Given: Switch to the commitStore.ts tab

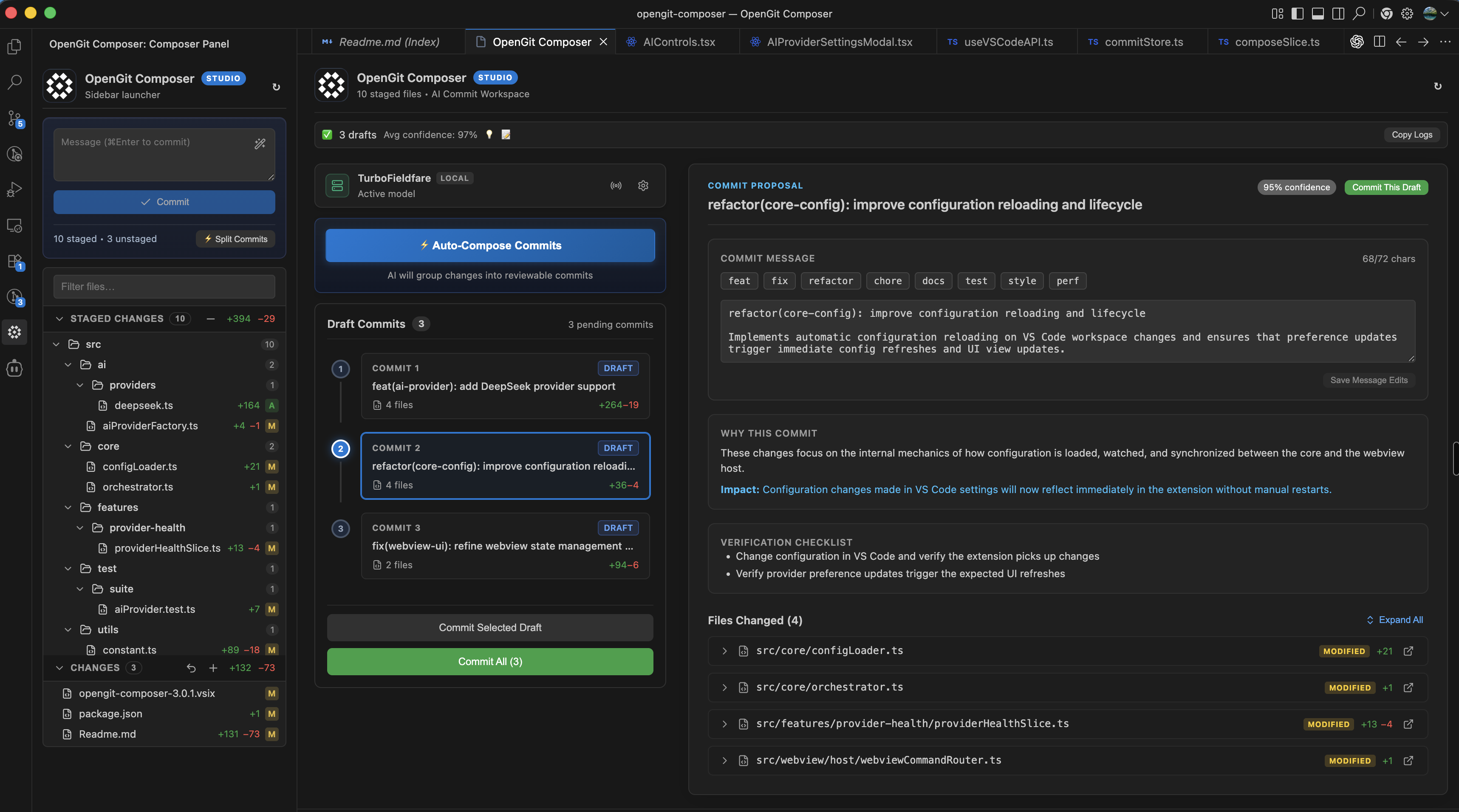Looking at the screenshot, I should coord(1143,42).
